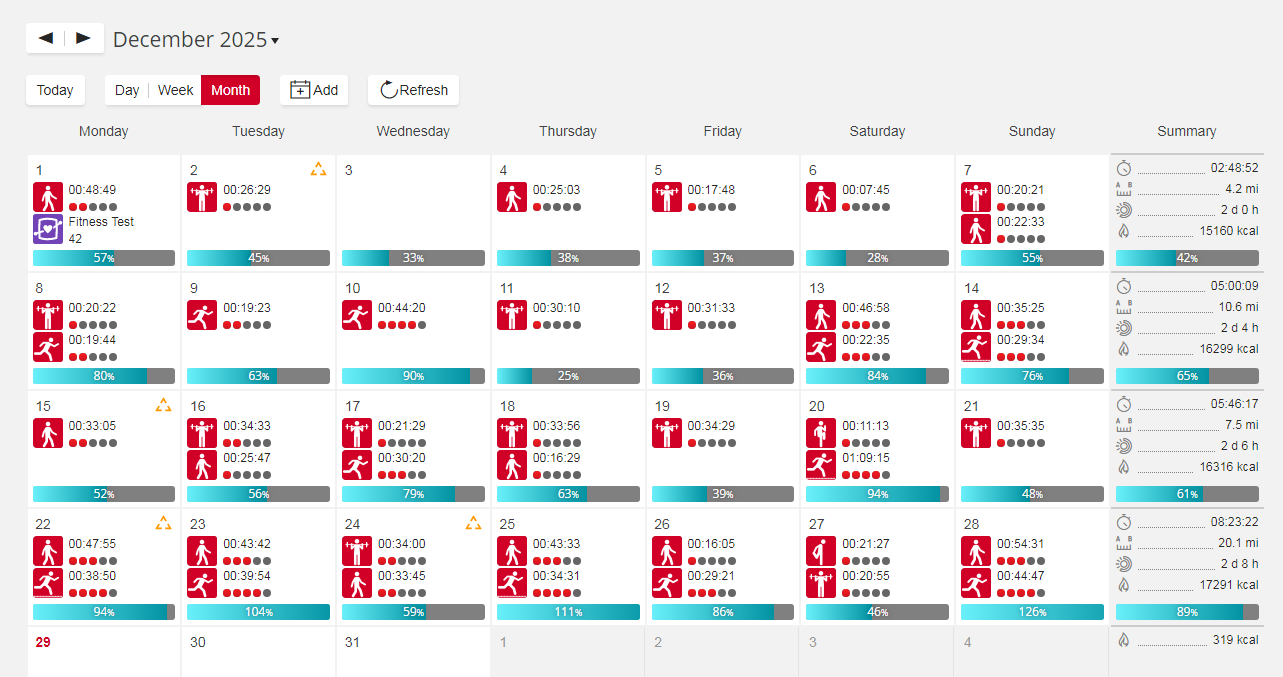The height and width of the screenshot is (677, 1283).
Task: Click the strength training icon on December 2
Action: [202, 197]
